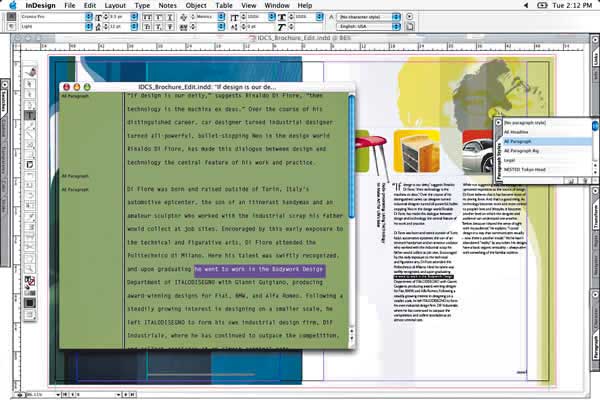The image size is (600, 400).
Task: Open the Layout menu
Action: (115, 5)
